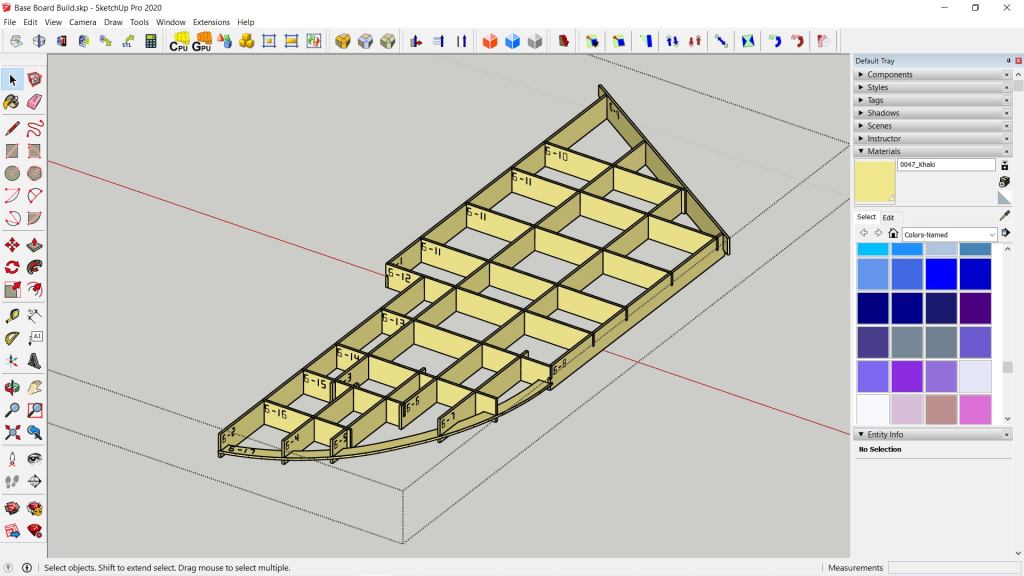Click the Measurements input box
This screenshot has height=576, width=1024.
[953, 568]
